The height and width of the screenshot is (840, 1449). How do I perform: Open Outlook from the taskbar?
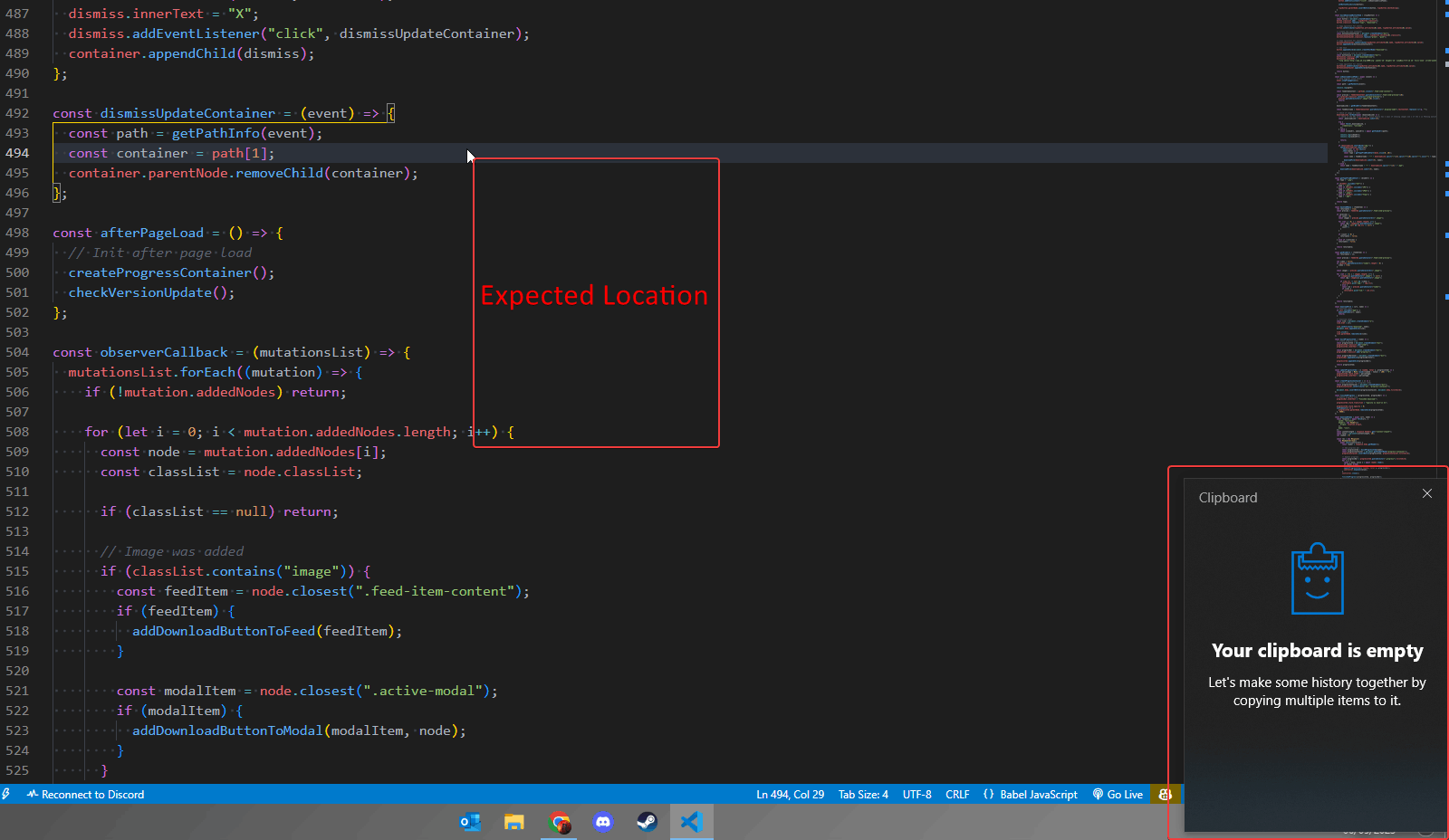tap(470, 822)
